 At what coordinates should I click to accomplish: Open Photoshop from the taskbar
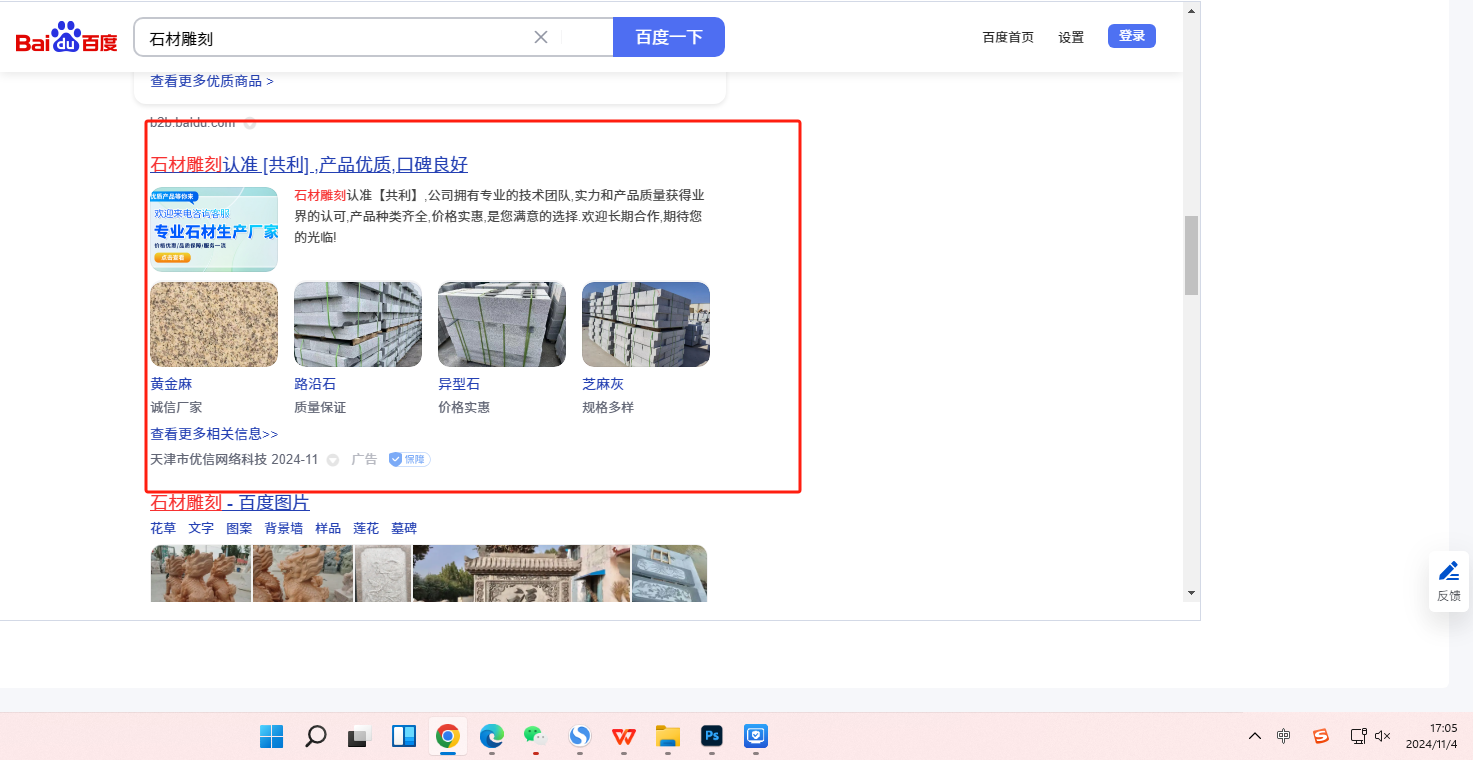tap(712, 737)
